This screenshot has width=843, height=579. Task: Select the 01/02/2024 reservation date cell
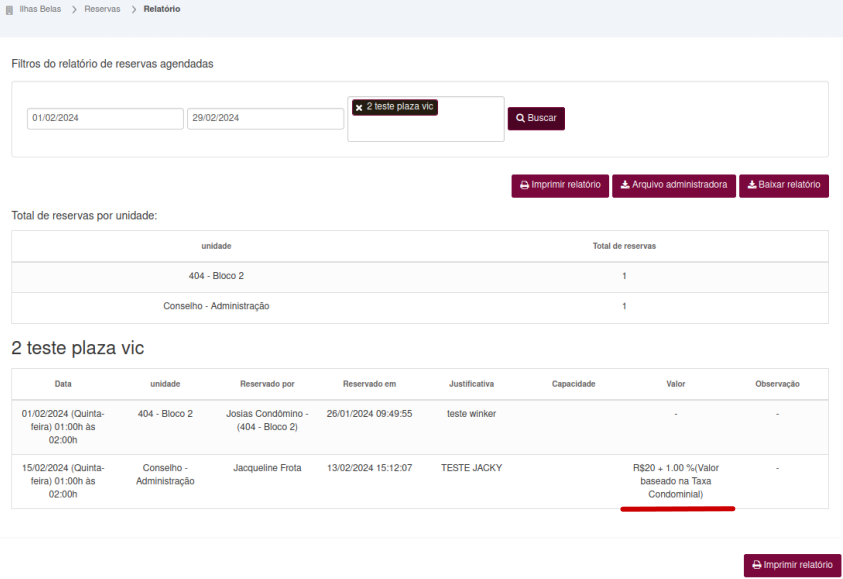tap(63, 427)
